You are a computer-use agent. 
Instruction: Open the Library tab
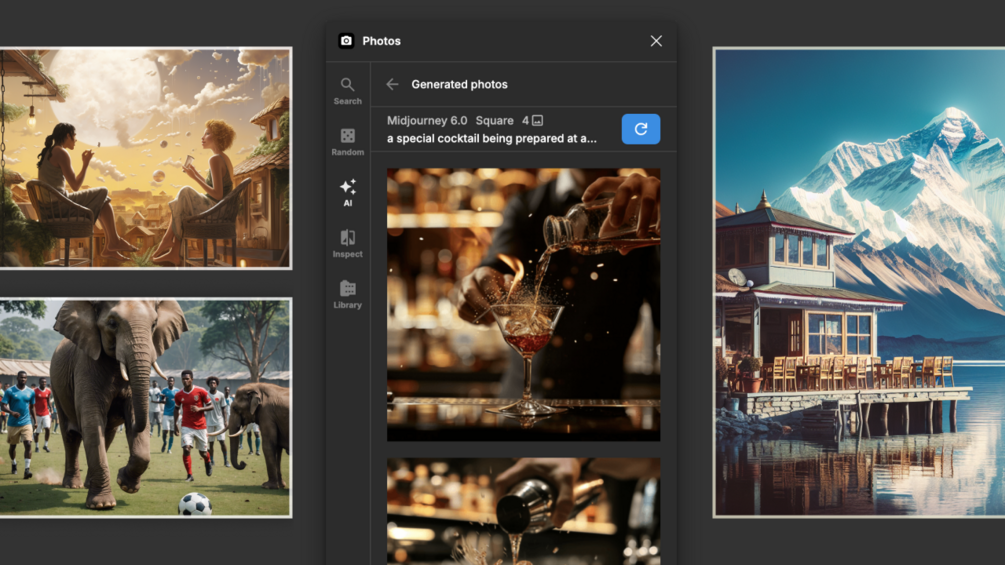pos(347,295)
